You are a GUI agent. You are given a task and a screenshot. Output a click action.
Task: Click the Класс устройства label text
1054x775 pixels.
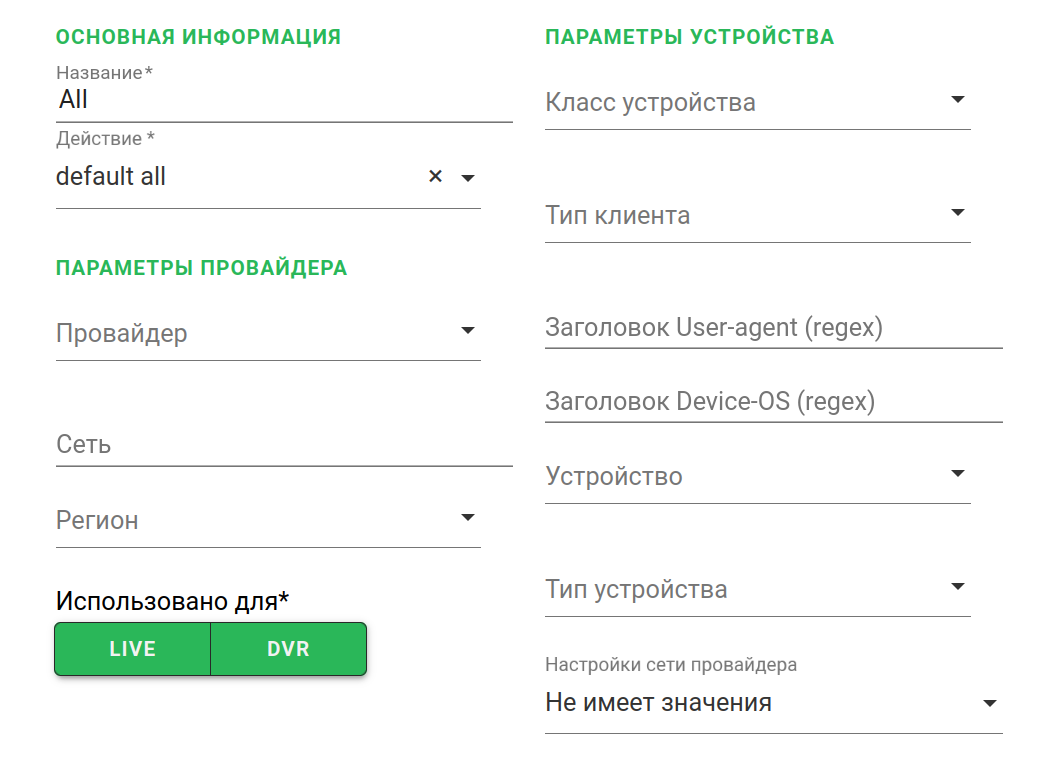[650, 103]
